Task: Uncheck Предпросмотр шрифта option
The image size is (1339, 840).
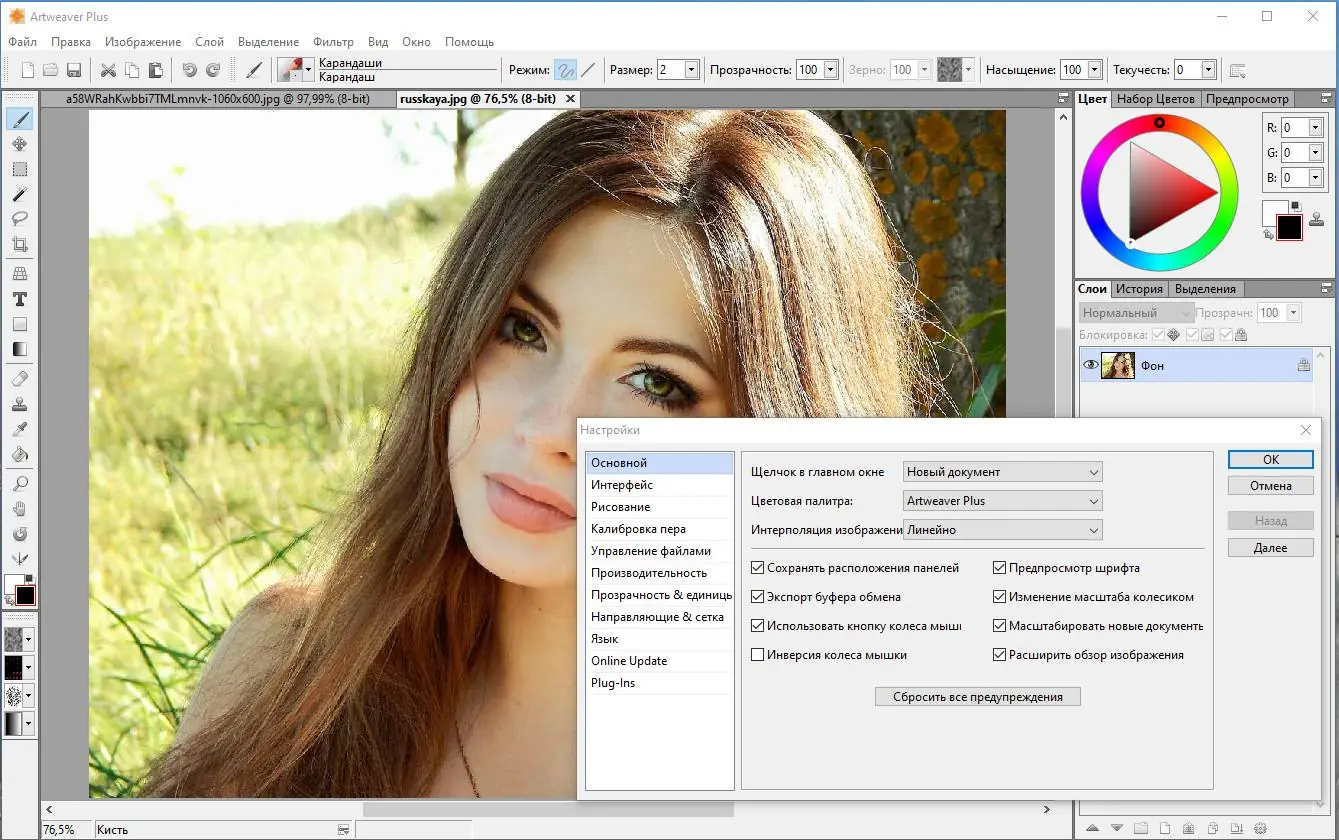Action: coord(1000,568)
